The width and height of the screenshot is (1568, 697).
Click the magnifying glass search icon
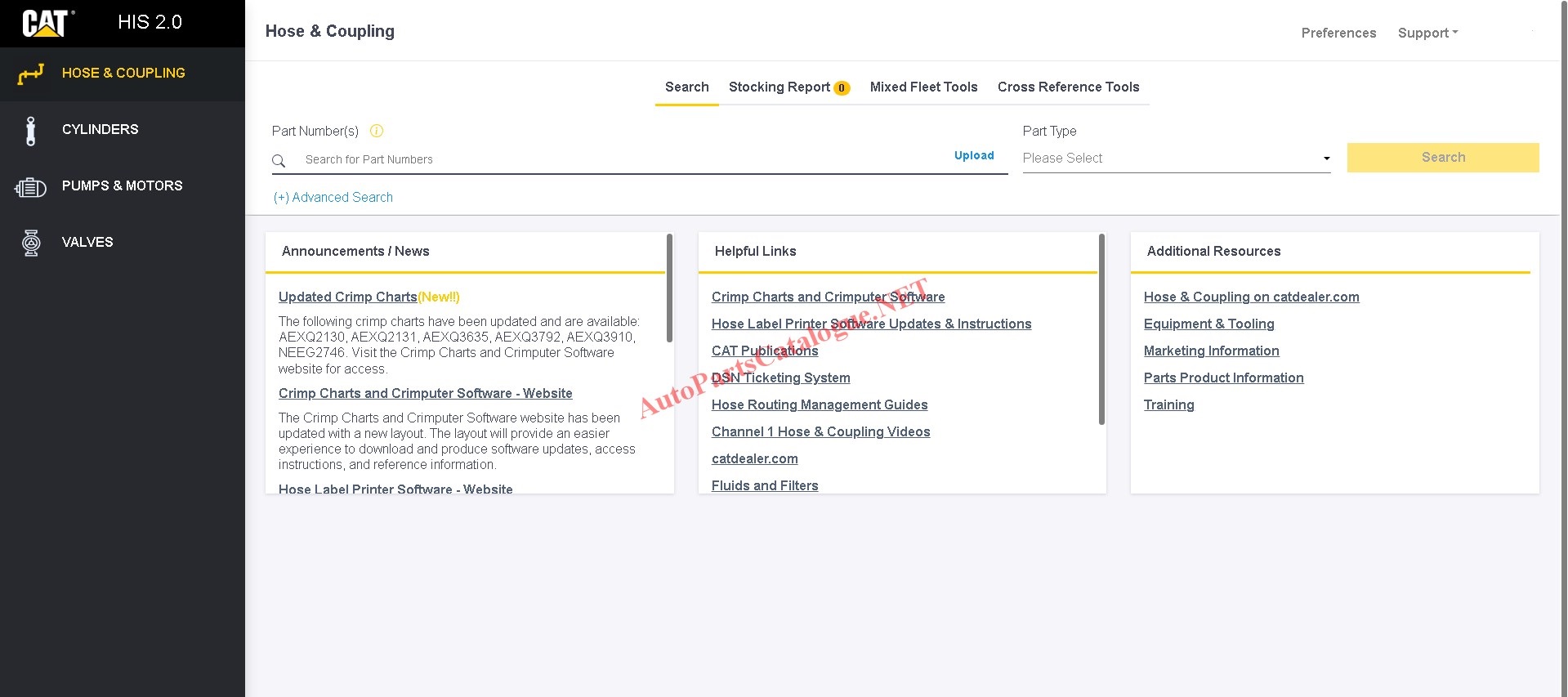[x=279, y=161]
